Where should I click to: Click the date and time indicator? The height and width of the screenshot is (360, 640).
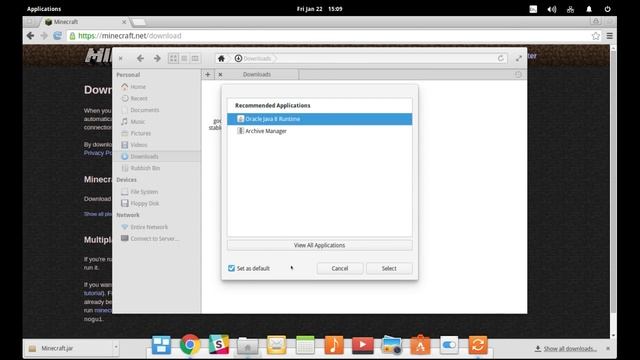tap(319, 9)
